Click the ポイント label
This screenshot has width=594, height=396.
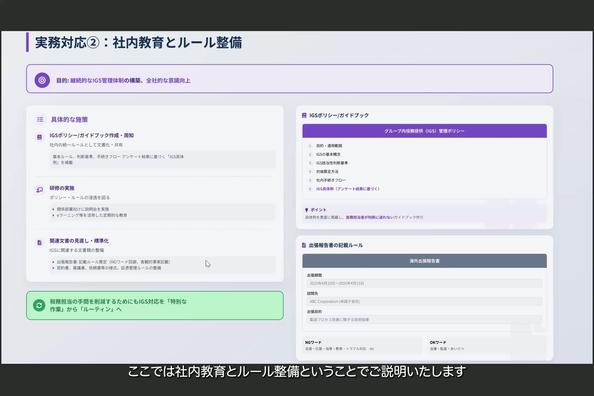click(x=318, y=210)
